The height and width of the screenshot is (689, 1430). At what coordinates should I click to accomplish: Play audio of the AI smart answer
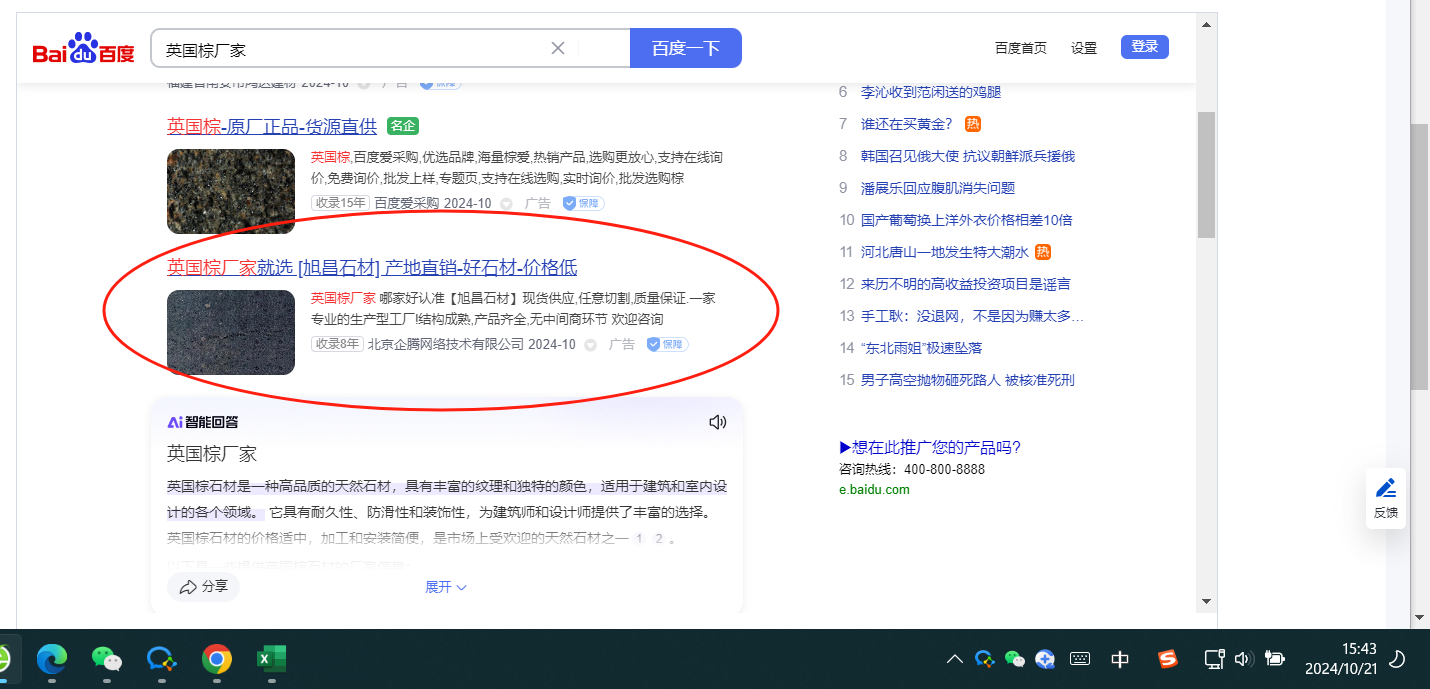pos(717,422)
